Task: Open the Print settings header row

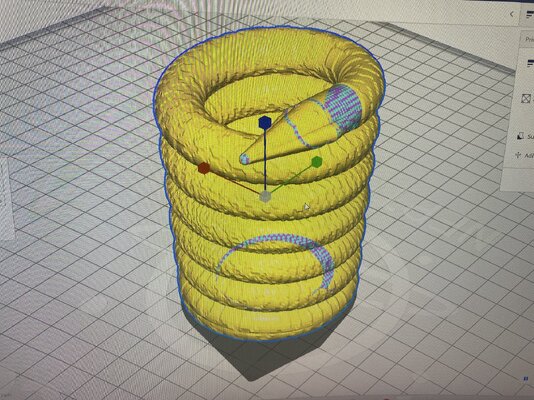Action: pos(527,39)
